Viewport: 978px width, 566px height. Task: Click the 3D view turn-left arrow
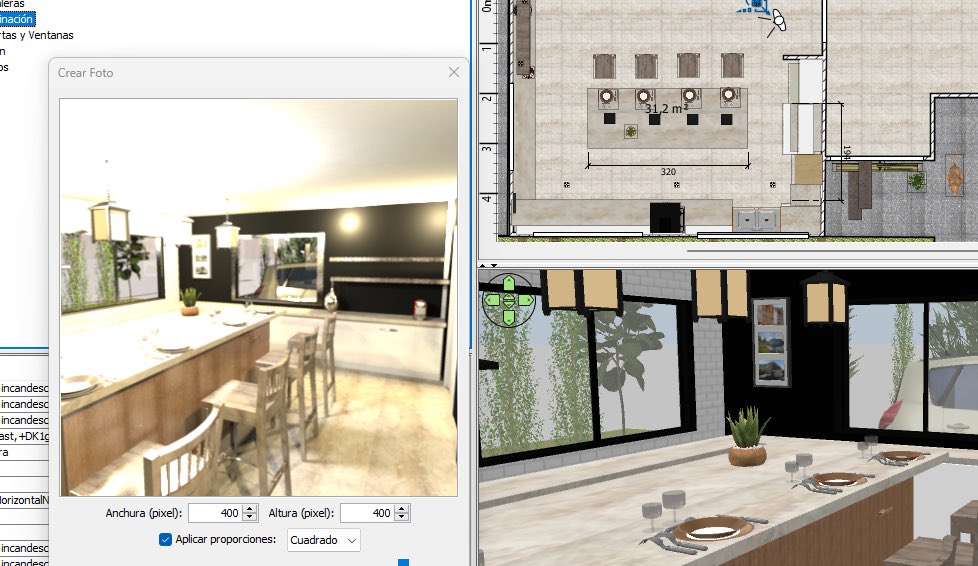pyautogui.click(x=492, y=300)
